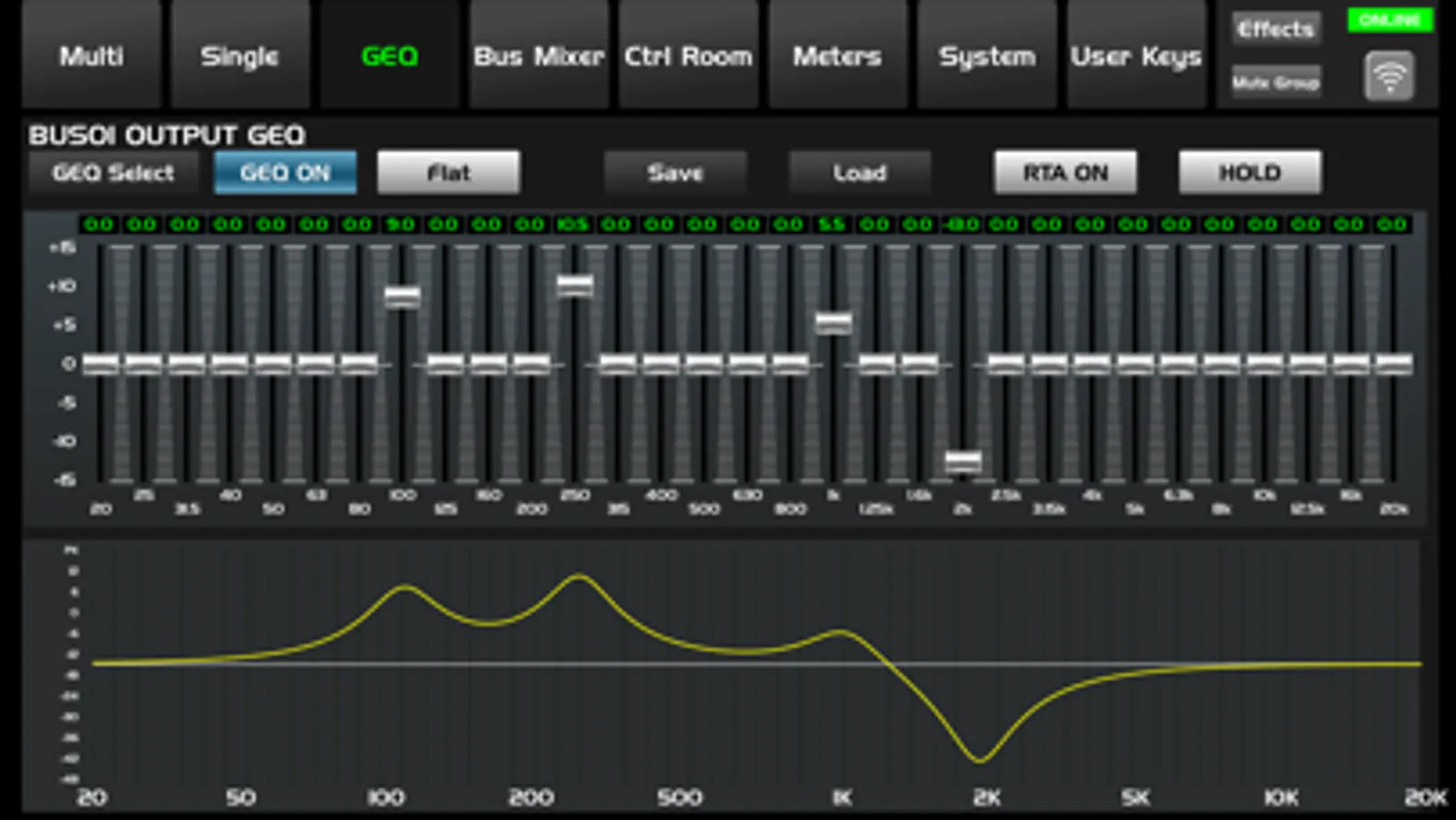Open the System tab
Viewport: 1456px width, 820px height.
coord(986,55)
